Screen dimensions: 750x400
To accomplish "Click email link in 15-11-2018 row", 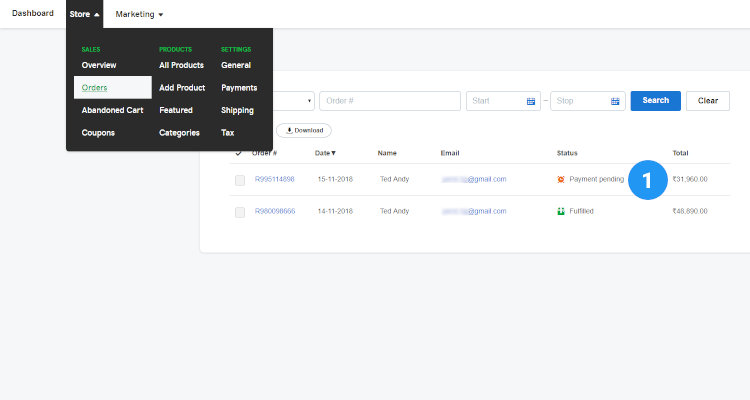I will click(474, 179).
